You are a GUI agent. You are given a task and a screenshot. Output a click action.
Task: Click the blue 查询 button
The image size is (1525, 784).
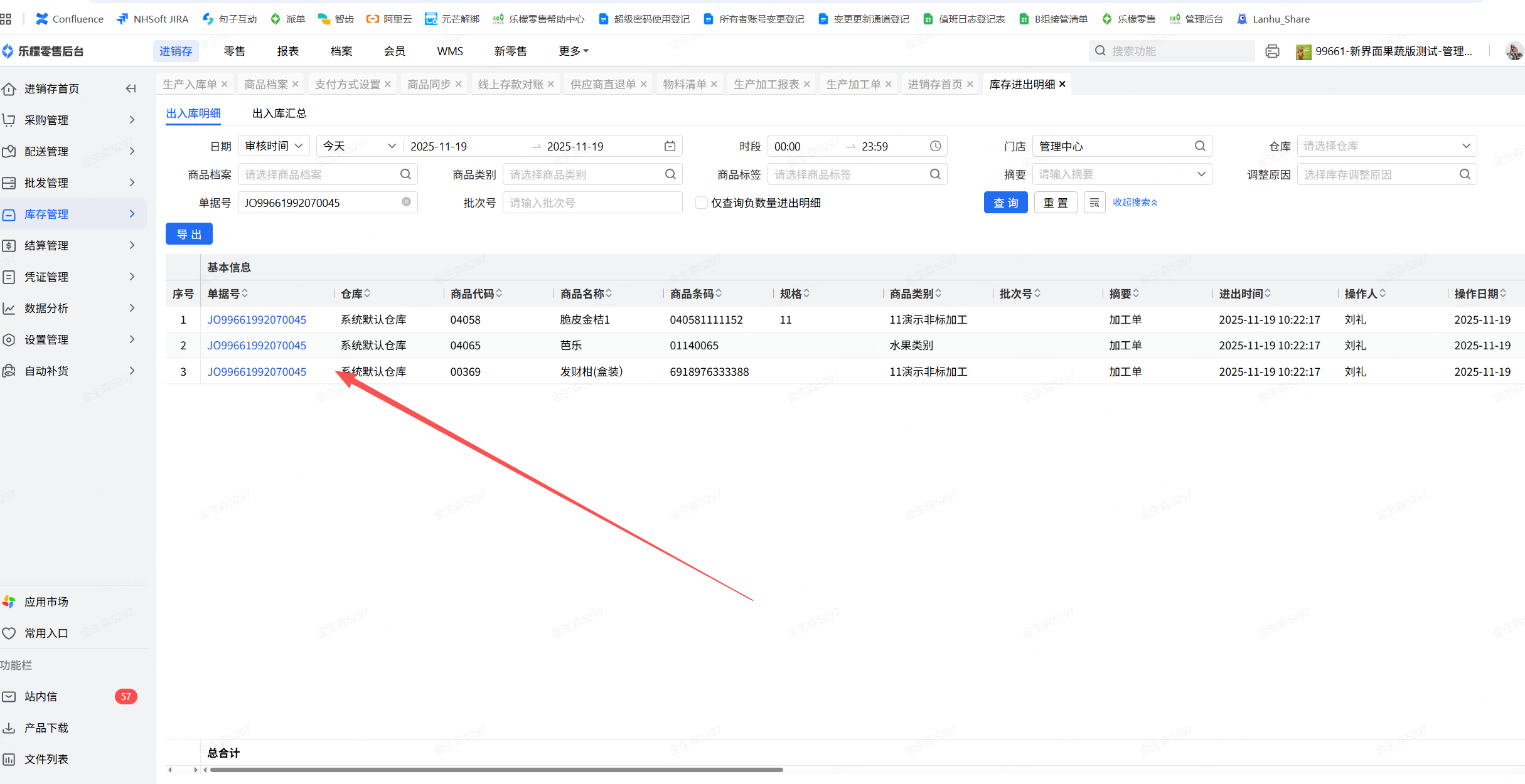pyautogui.click(x=1005, y=203)
